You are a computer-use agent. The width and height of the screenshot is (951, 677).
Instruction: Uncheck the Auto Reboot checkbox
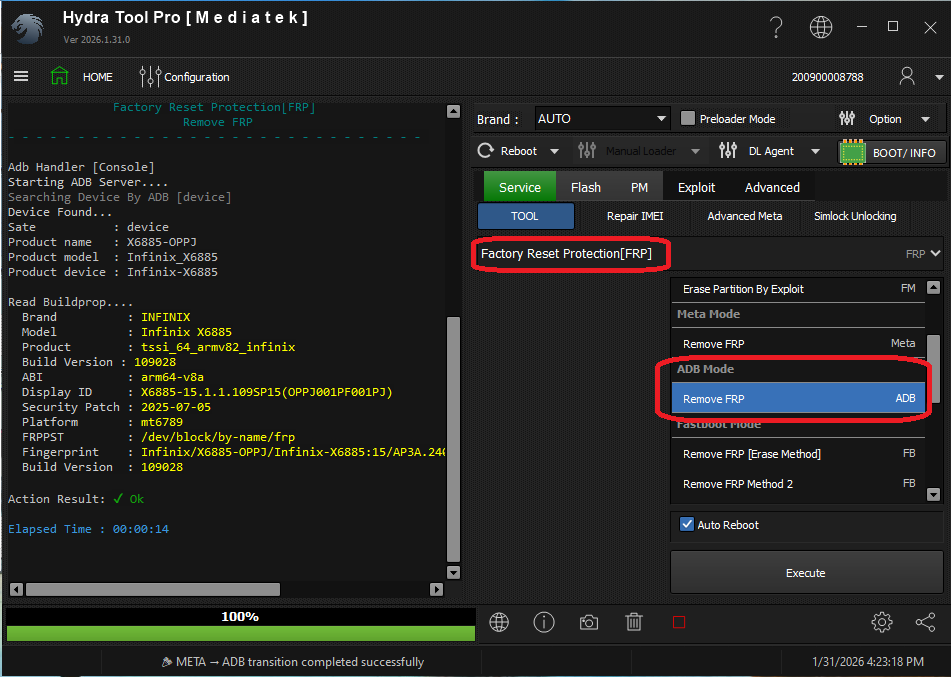pyautogui.click(x=687, y=524)
